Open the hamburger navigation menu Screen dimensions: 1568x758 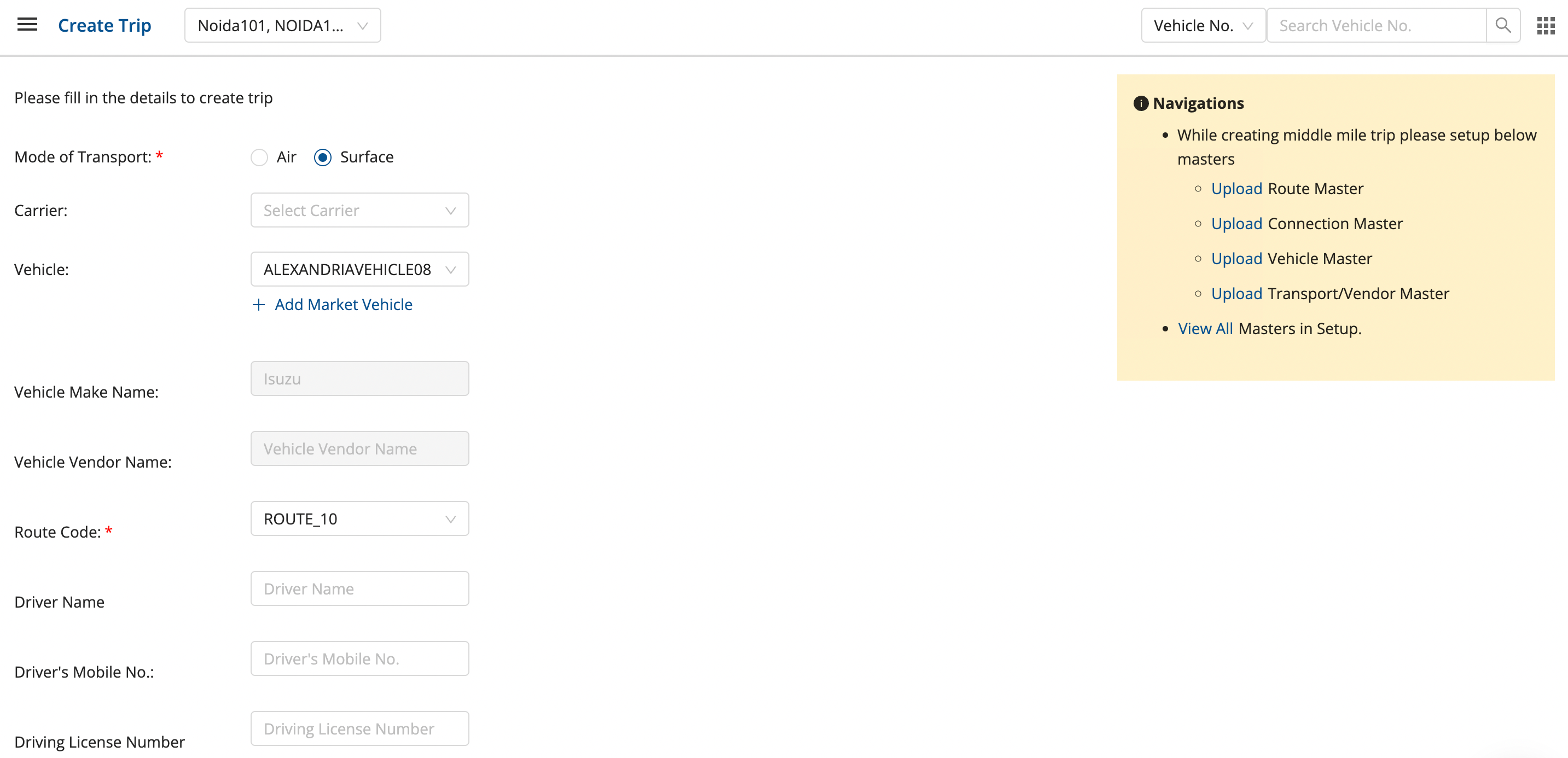click(x=27, y=25)
